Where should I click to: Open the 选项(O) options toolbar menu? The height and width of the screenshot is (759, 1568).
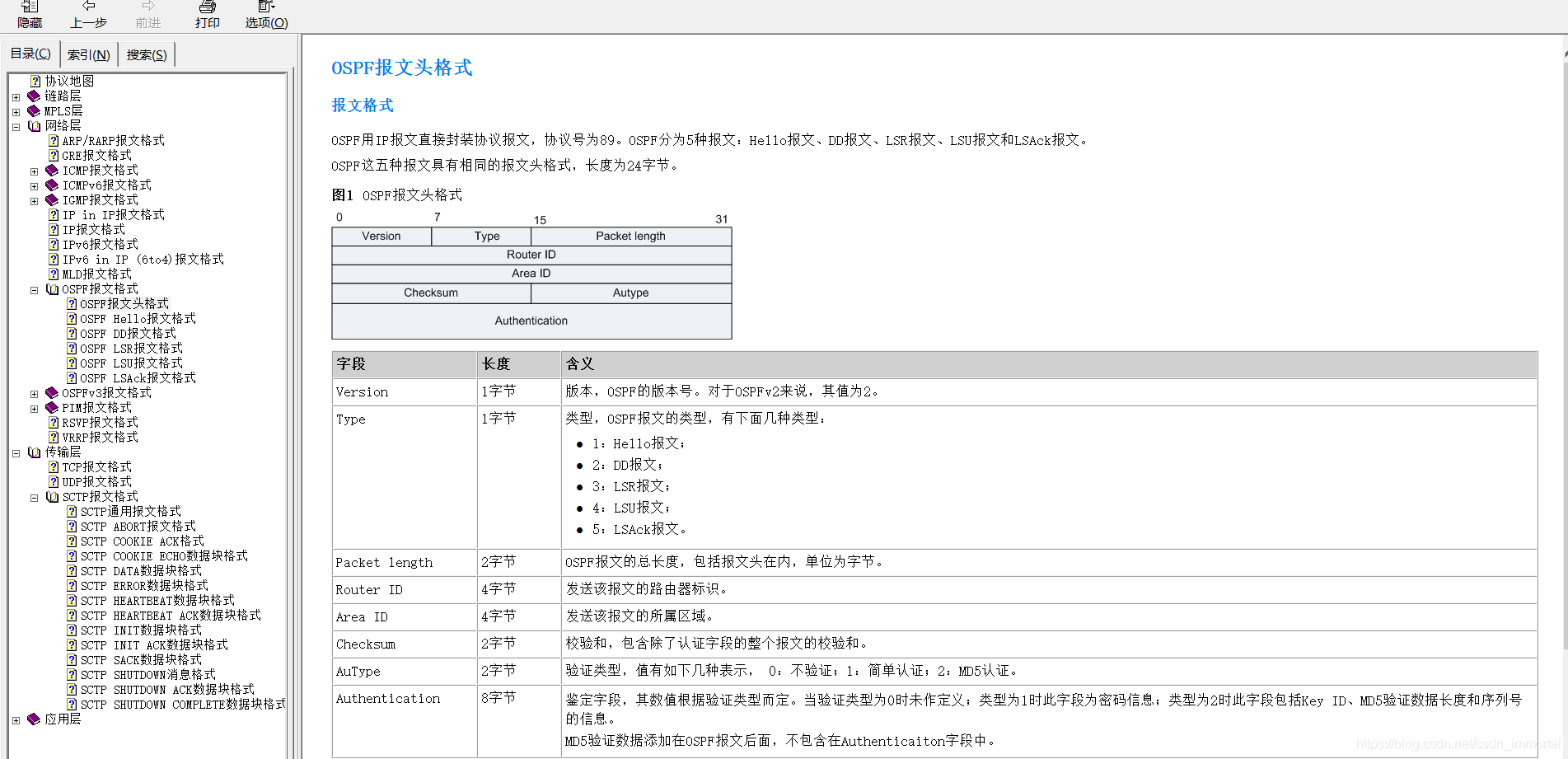(x=266, y=14)
